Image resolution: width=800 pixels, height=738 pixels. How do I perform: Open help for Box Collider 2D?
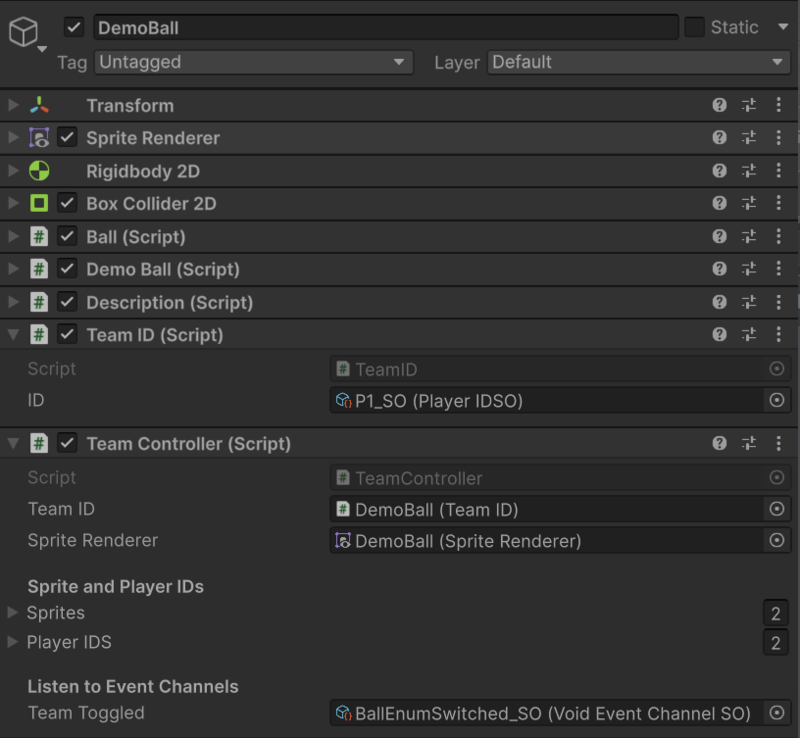(719, 203)
